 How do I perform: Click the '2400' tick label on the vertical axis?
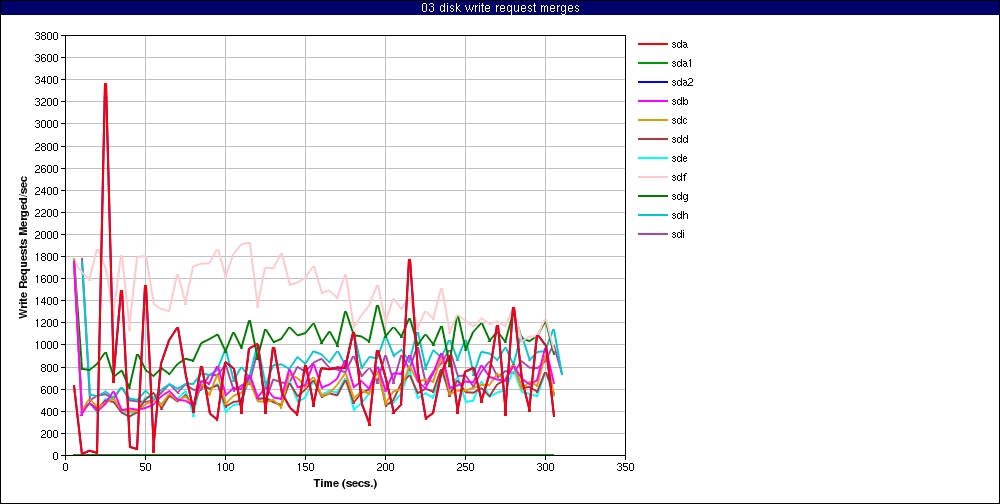[x=48, y=190]
